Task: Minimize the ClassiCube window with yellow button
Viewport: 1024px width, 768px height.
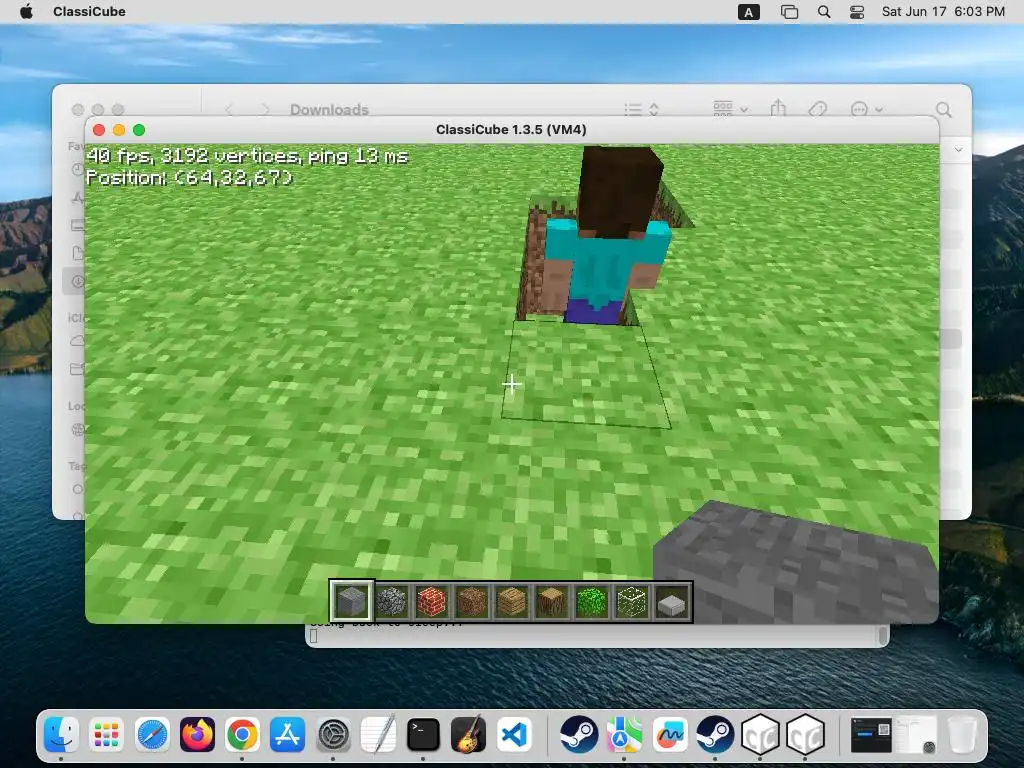Action: [119, 130]
